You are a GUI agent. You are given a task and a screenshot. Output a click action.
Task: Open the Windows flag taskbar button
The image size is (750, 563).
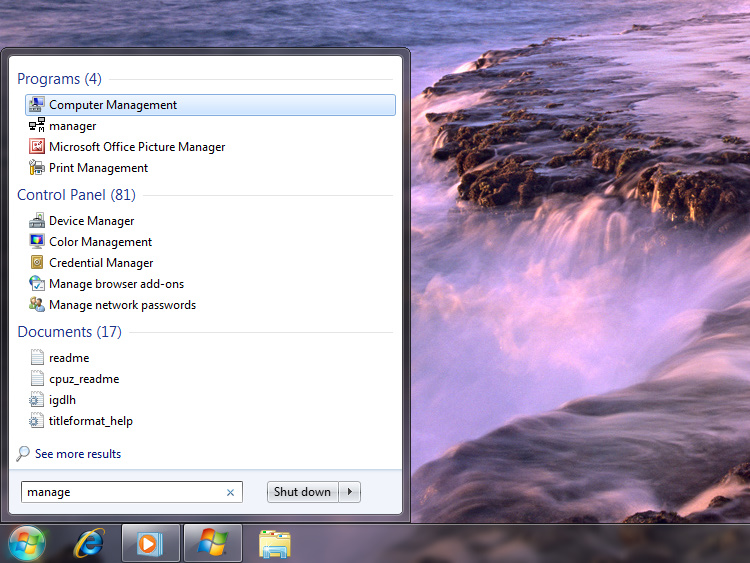pos(213,543)
